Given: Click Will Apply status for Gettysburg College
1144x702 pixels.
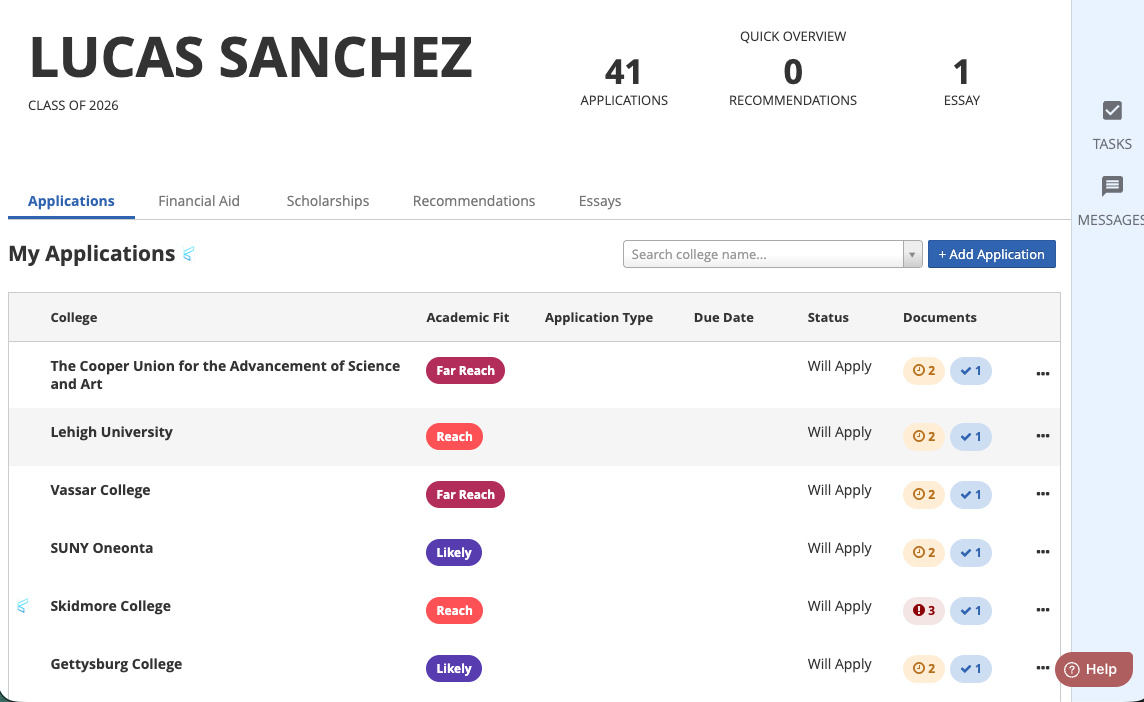Looking at the screenshot, I should (x=840, y=664).
